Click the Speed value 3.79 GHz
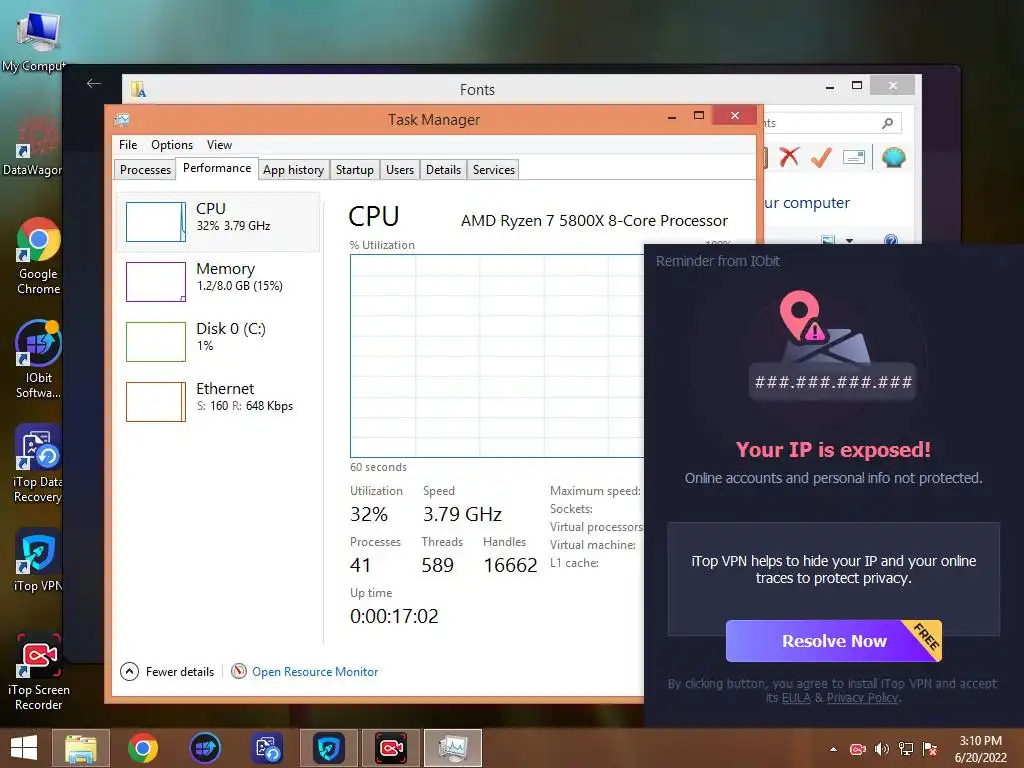The width and height of the screenshot is (1024, 768). point(462,515)
